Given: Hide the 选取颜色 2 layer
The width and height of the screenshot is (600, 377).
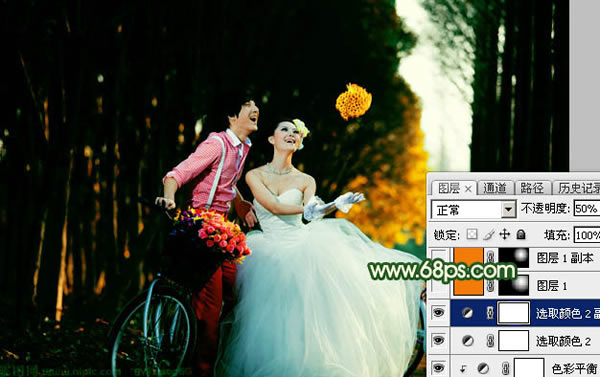Looking at the screenshot, I should [x=439, y=341].
